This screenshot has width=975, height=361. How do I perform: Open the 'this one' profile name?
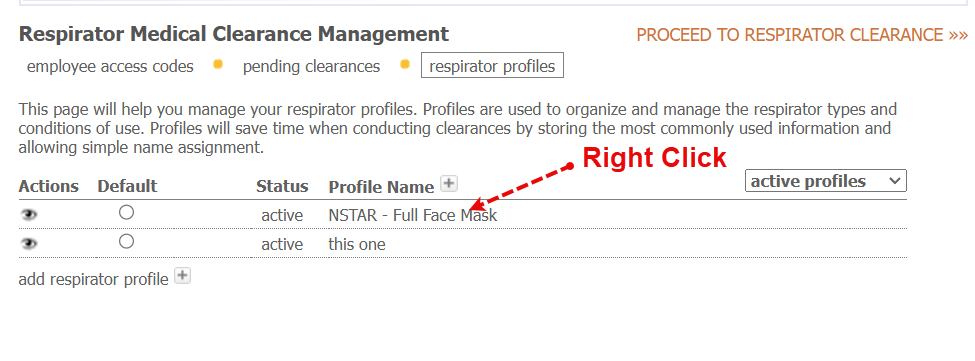pos(357,244)
